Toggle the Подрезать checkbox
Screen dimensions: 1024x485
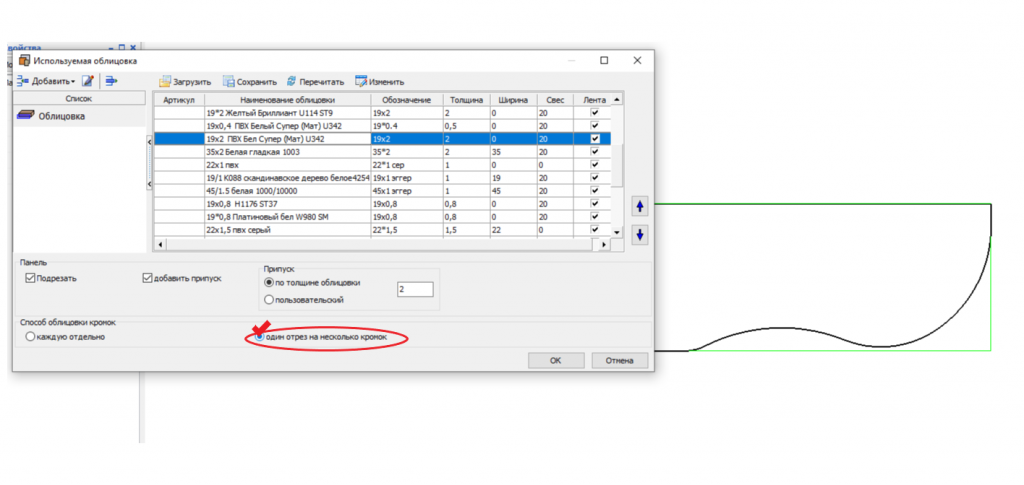click(31, 278)
